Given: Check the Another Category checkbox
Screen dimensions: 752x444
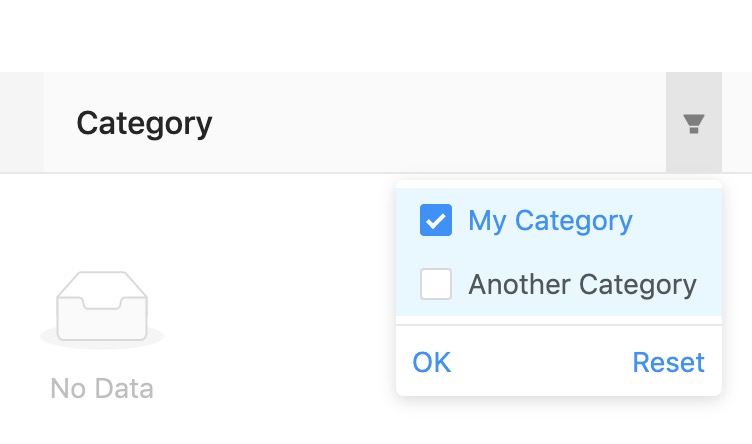Looking at the screenshot, I should click(x=436, y=285).
